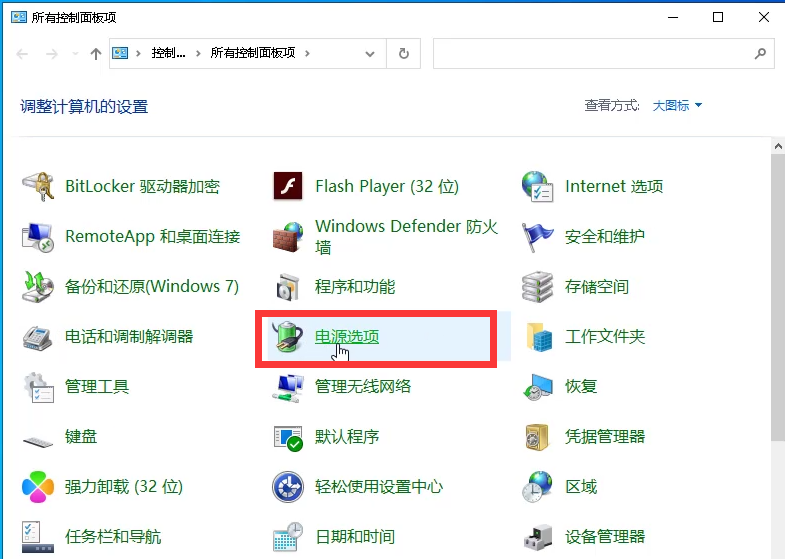This screenshot has width=785, height=559.
Task: Expand the address bar history dropdown arrow
Action: 372,54
